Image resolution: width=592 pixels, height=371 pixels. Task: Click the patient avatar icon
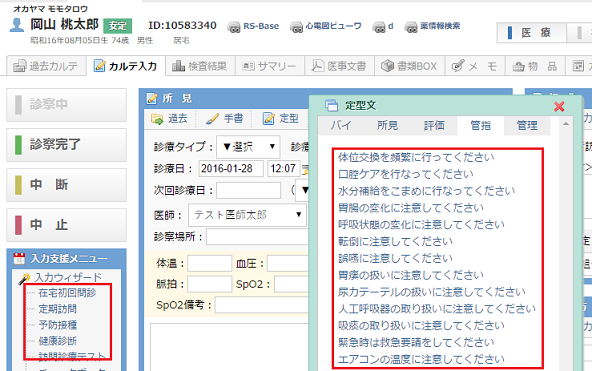coord(17,25)
